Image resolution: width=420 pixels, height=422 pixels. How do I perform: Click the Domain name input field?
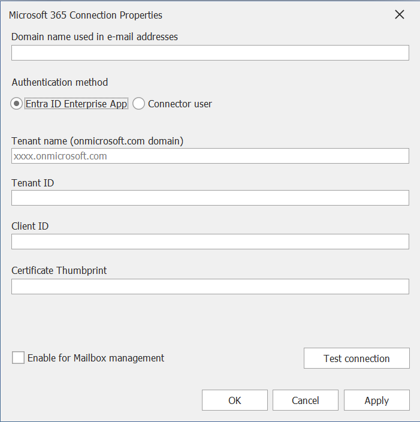(210, 53)
